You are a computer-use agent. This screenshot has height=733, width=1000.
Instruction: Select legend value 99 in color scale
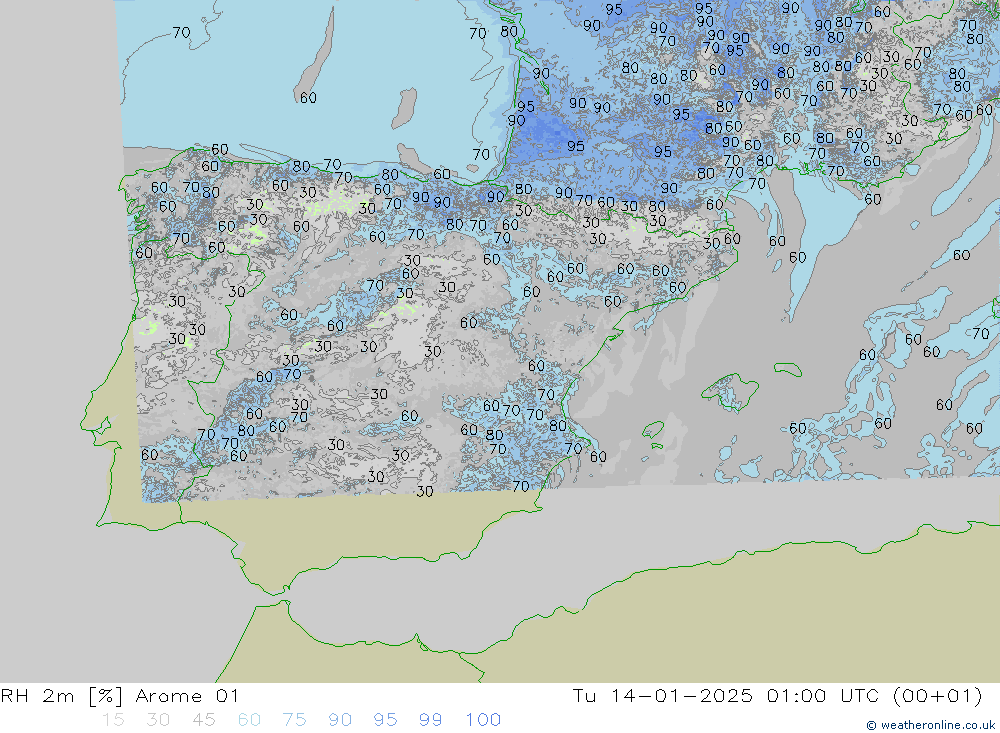click(x=430, y=720)
